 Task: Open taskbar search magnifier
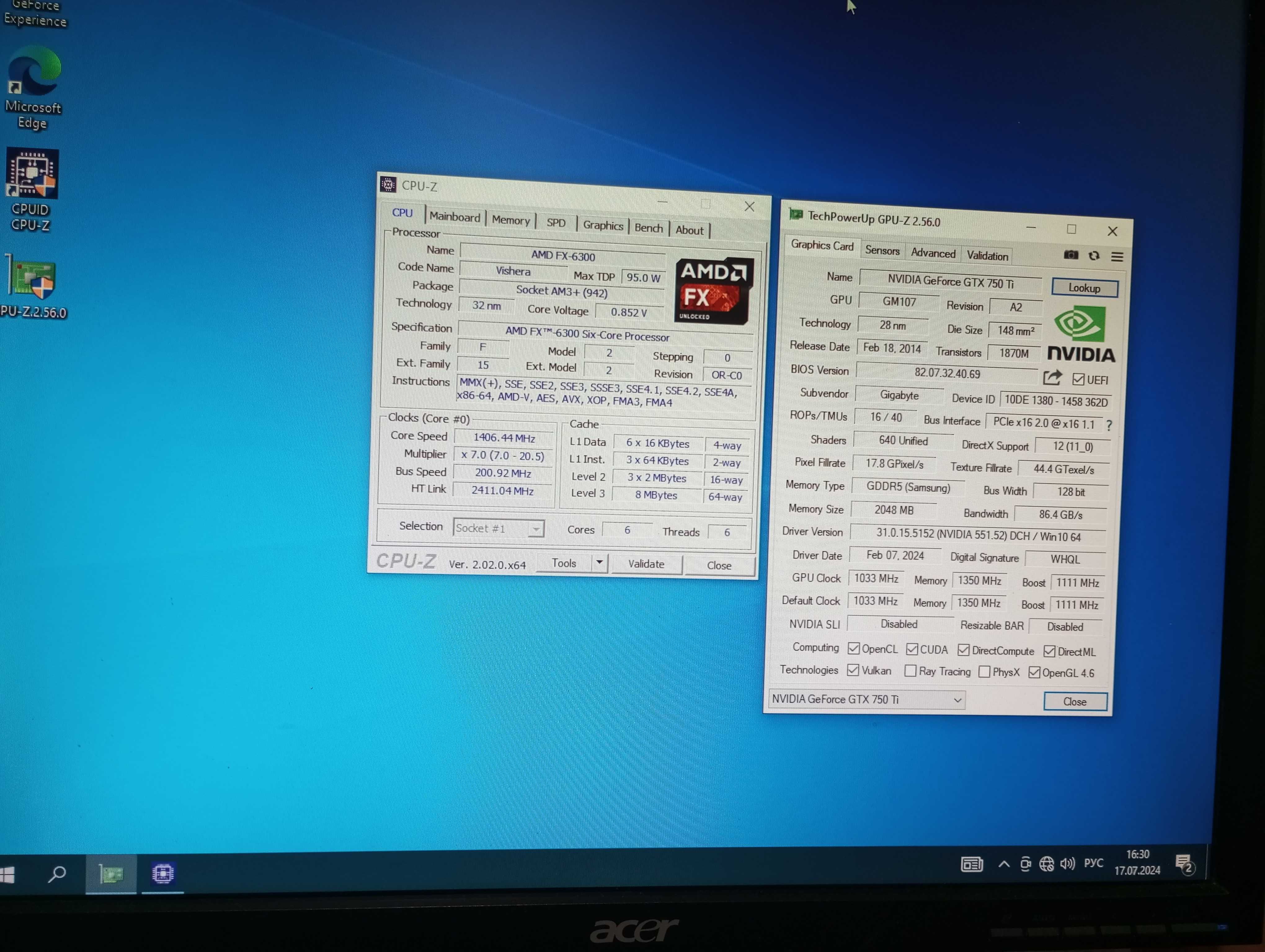pos(57,874)
